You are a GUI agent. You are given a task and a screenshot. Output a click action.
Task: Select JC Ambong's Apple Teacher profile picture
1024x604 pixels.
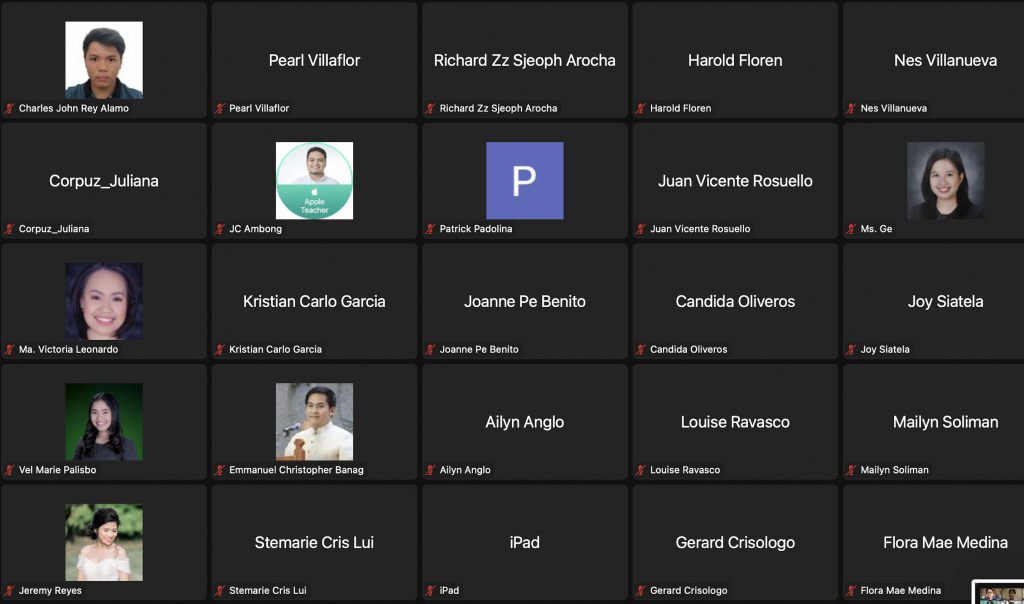tap(314, 181)
